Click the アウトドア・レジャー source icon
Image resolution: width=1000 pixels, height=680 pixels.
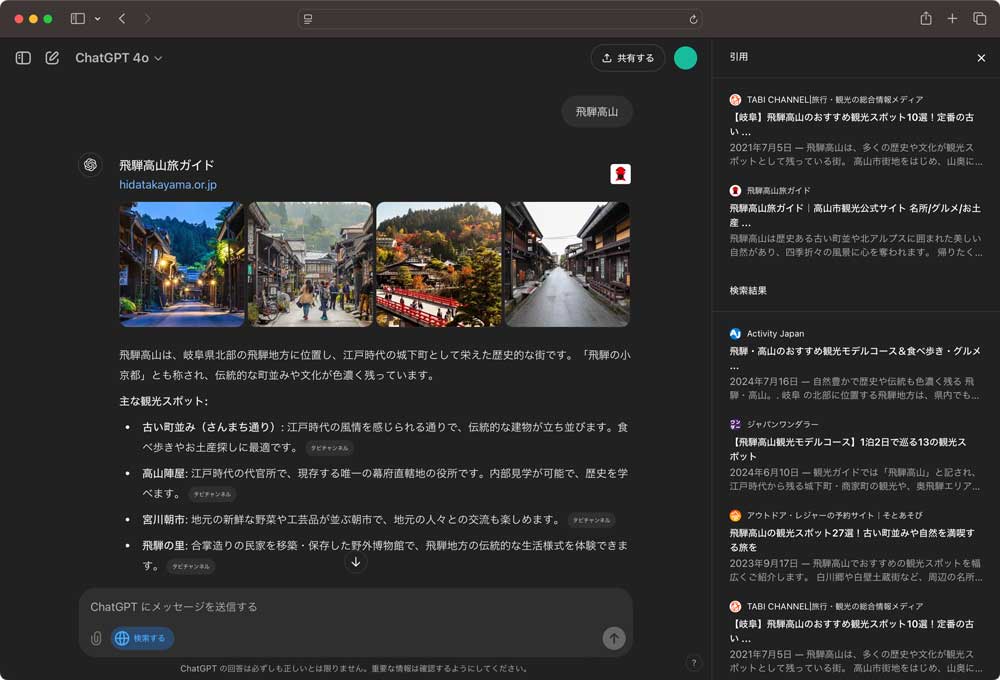(735, 515)
